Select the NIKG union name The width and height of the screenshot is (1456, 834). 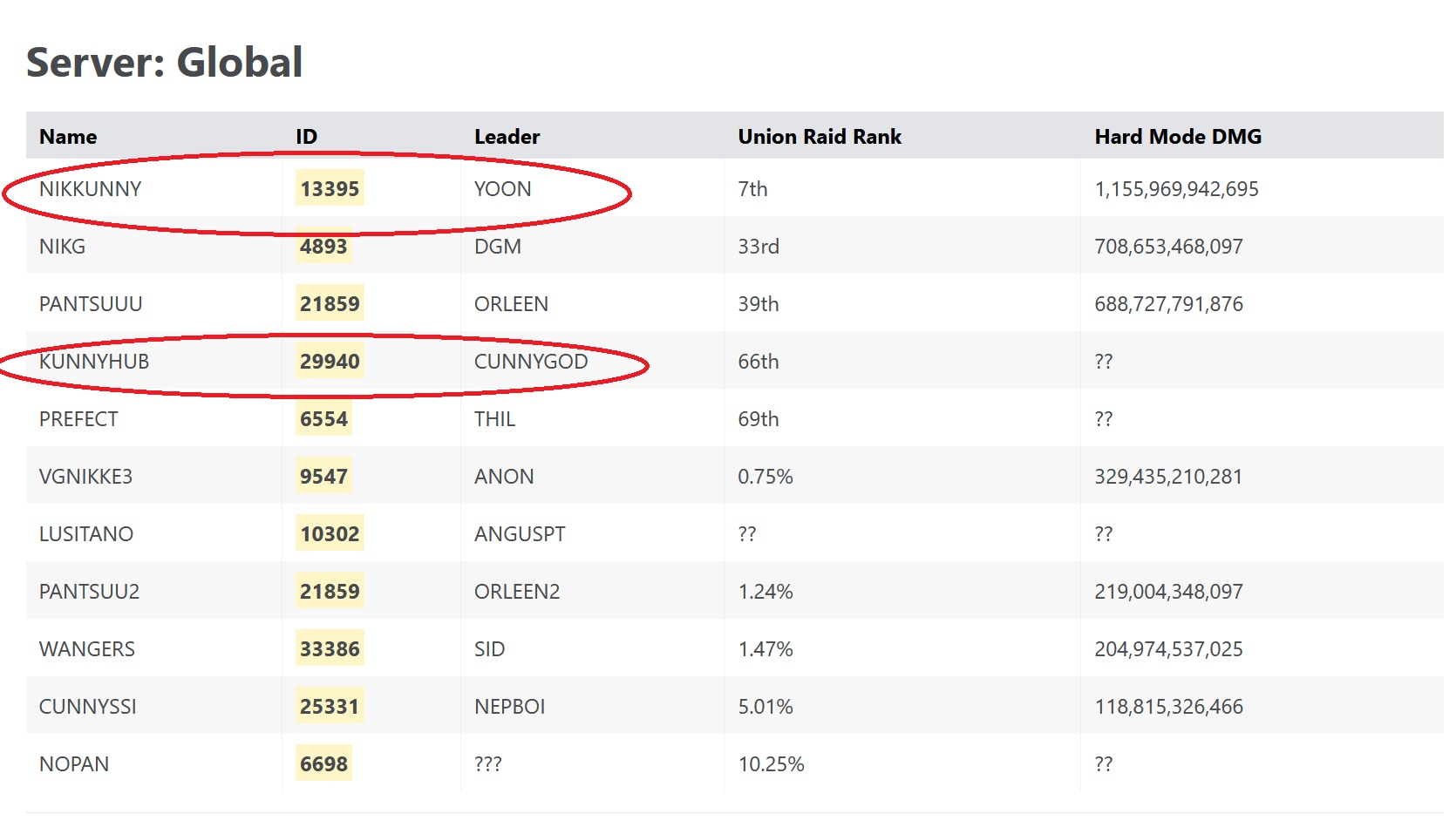point(62,247)
